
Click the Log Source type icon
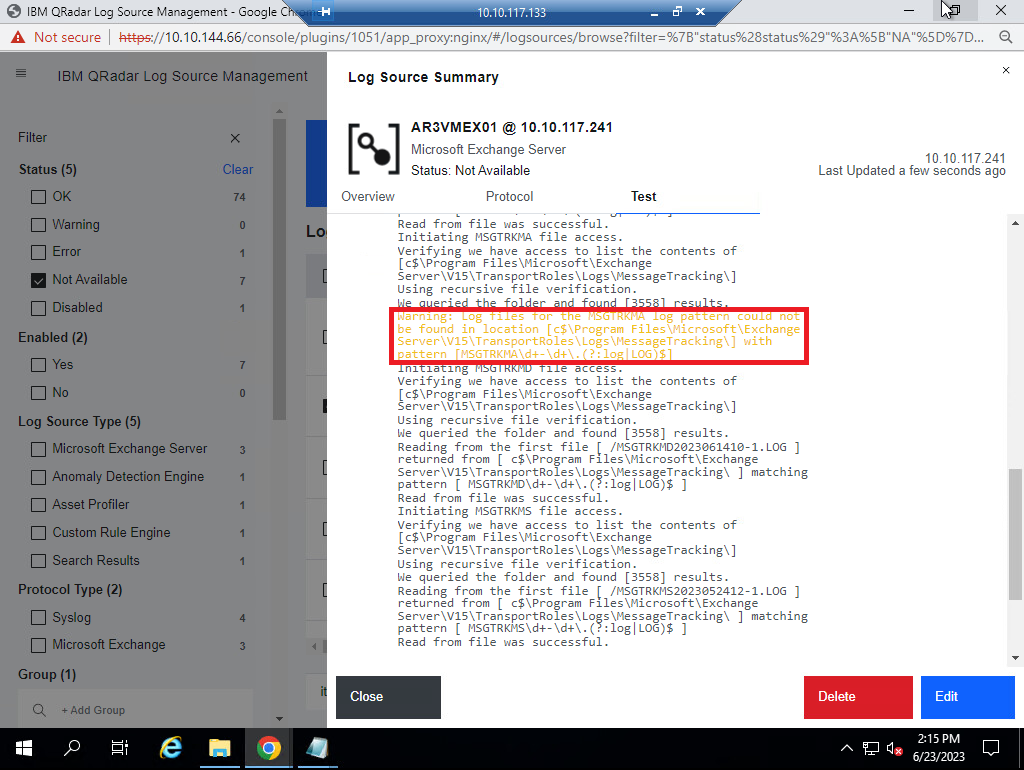click(x=374, y=149)
